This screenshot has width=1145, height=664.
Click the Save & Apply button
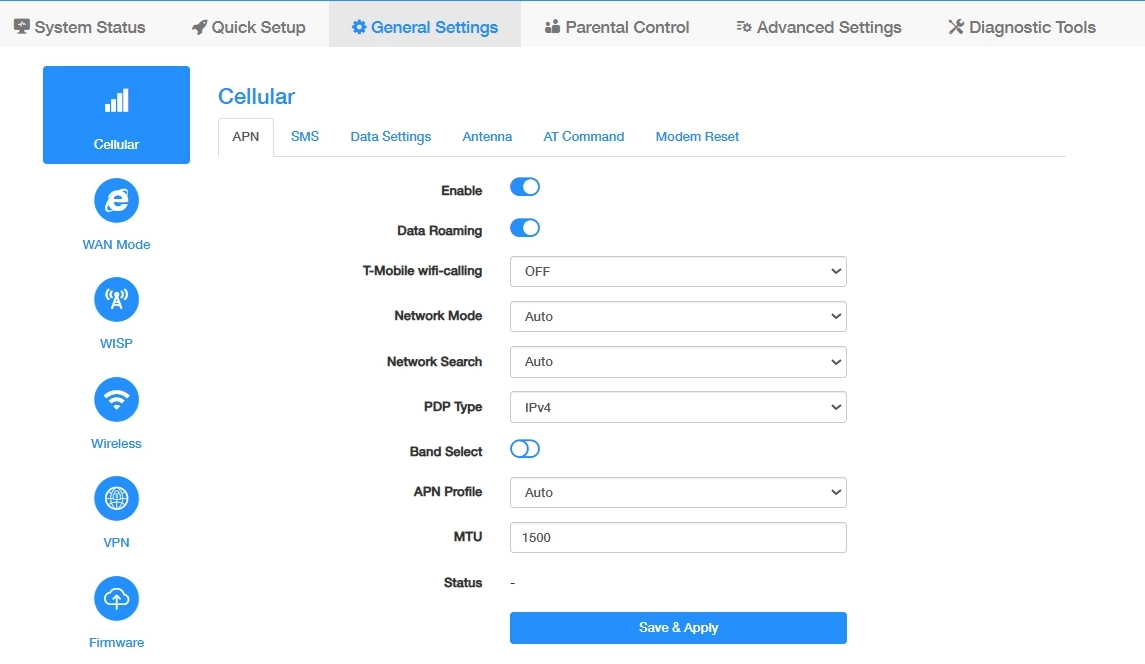(678, 628)
